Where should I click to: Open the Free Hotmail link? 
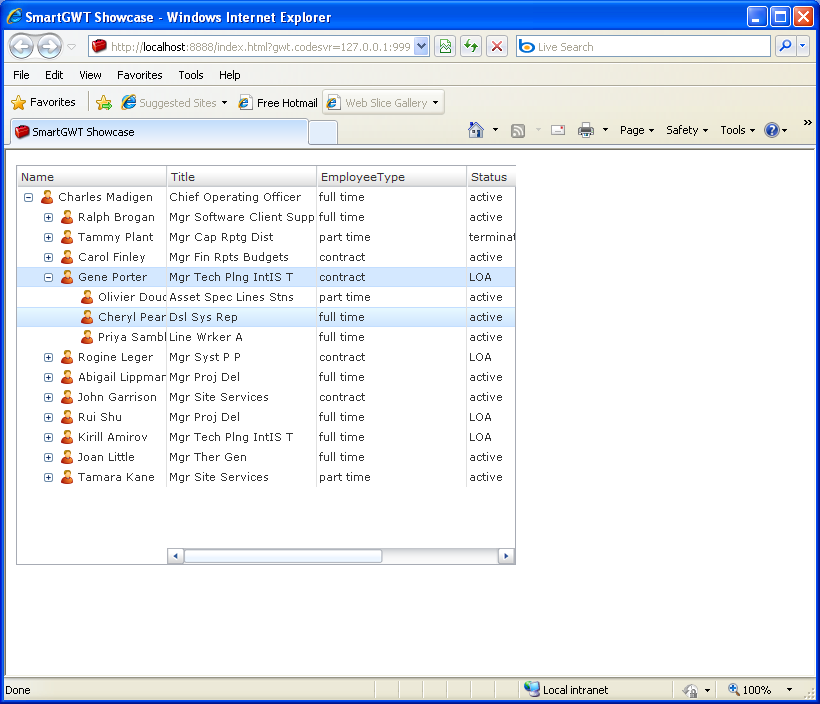click(278, 103)
